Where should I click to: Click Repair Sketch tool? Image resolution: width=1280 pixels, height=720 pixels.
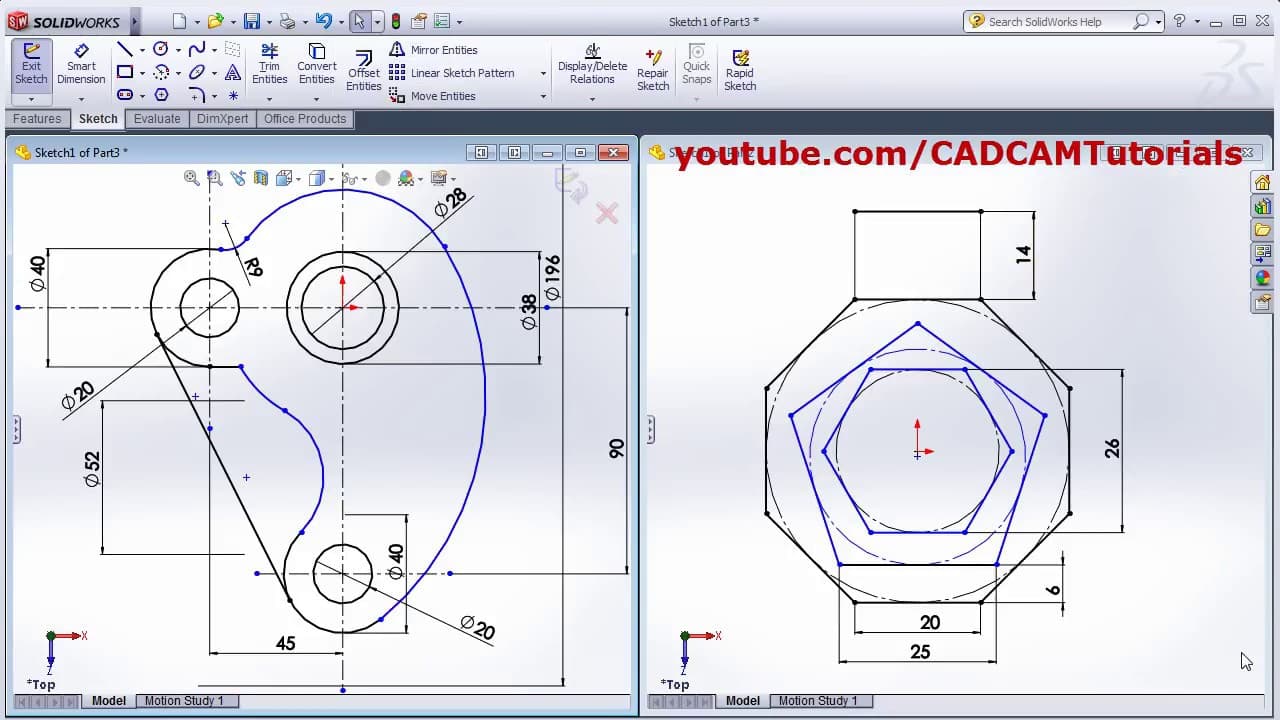pos(653,70)
